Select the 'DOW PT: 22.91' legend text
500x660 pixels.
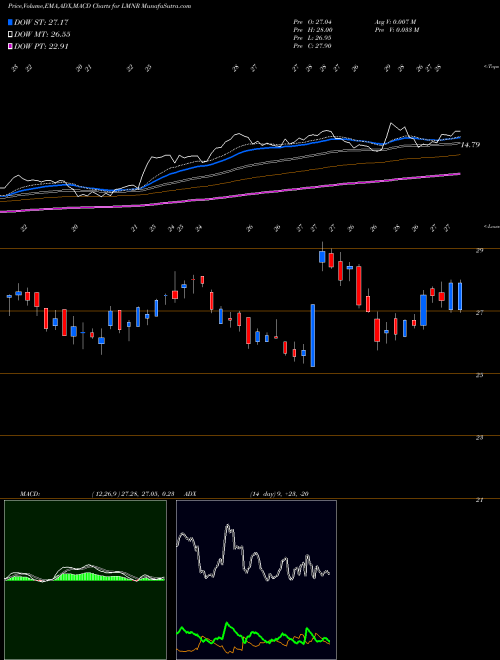point(41,46)
